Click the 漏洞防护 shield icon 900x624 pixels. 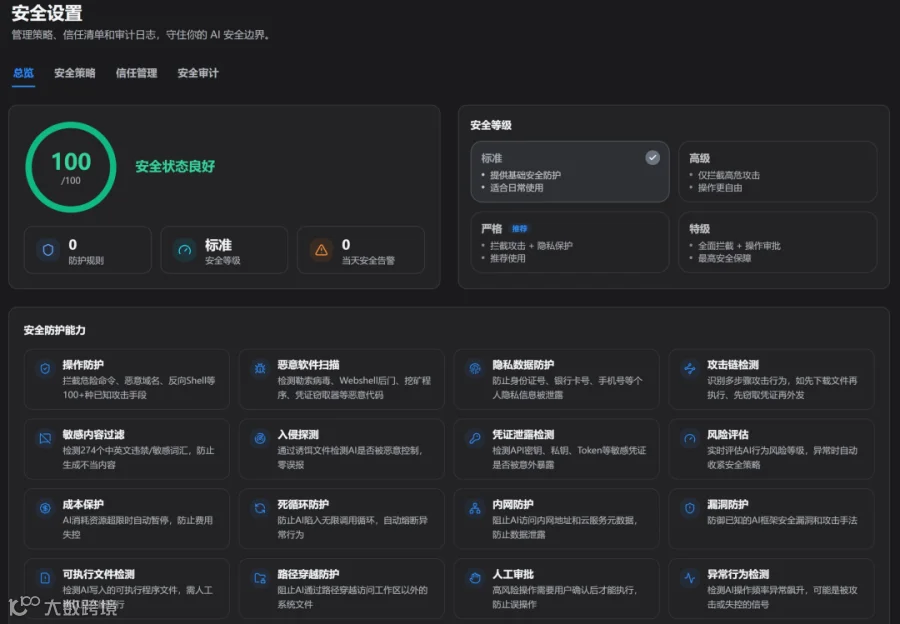click(x=690, y=508)
